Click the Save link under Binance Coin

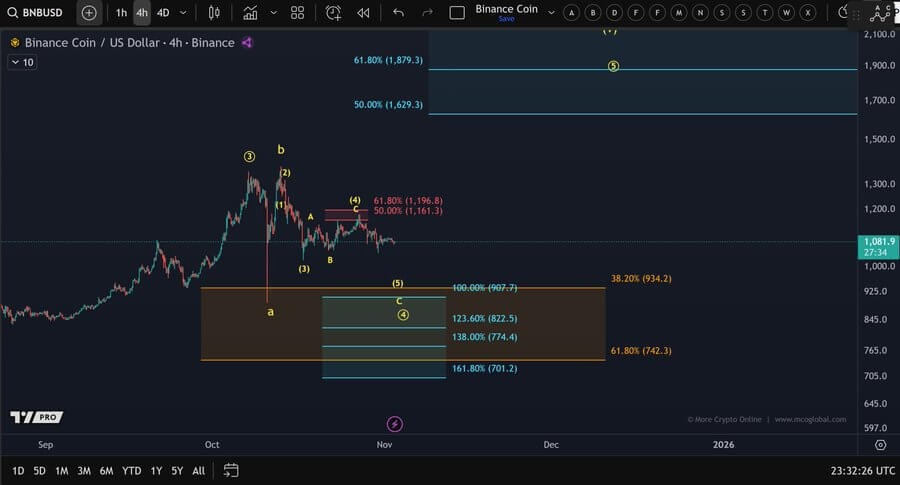pos(506,19)
